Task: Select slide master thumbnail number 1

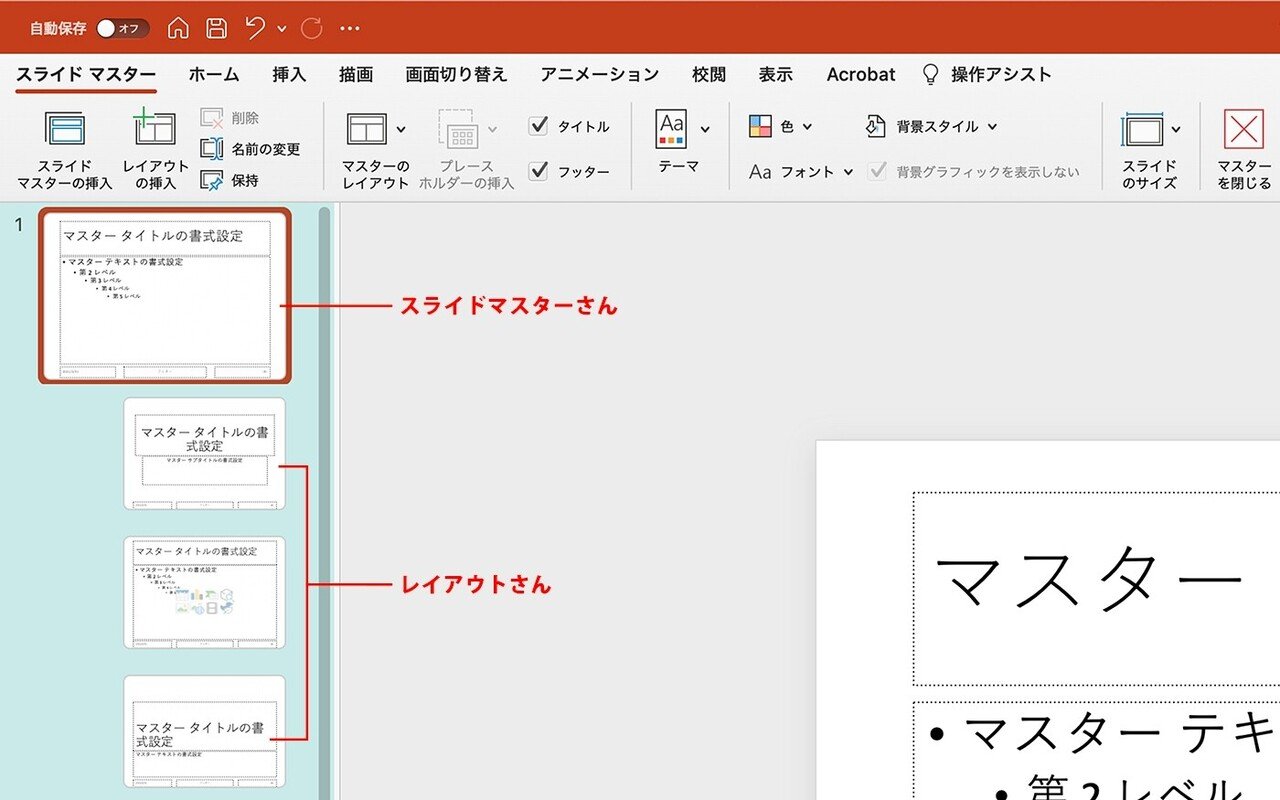Action: 165,296
